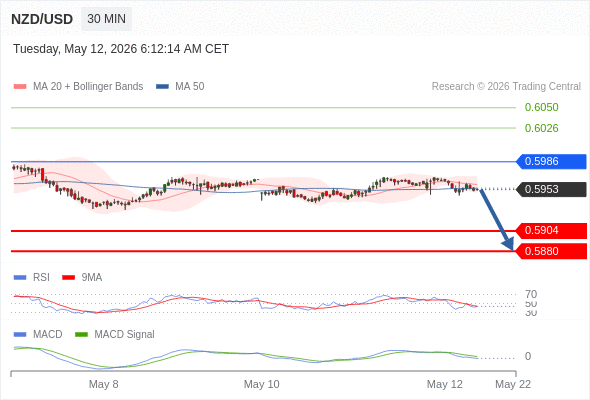Click the May 10 timeline label
The image size is (590, 400).
coord(262,384)
